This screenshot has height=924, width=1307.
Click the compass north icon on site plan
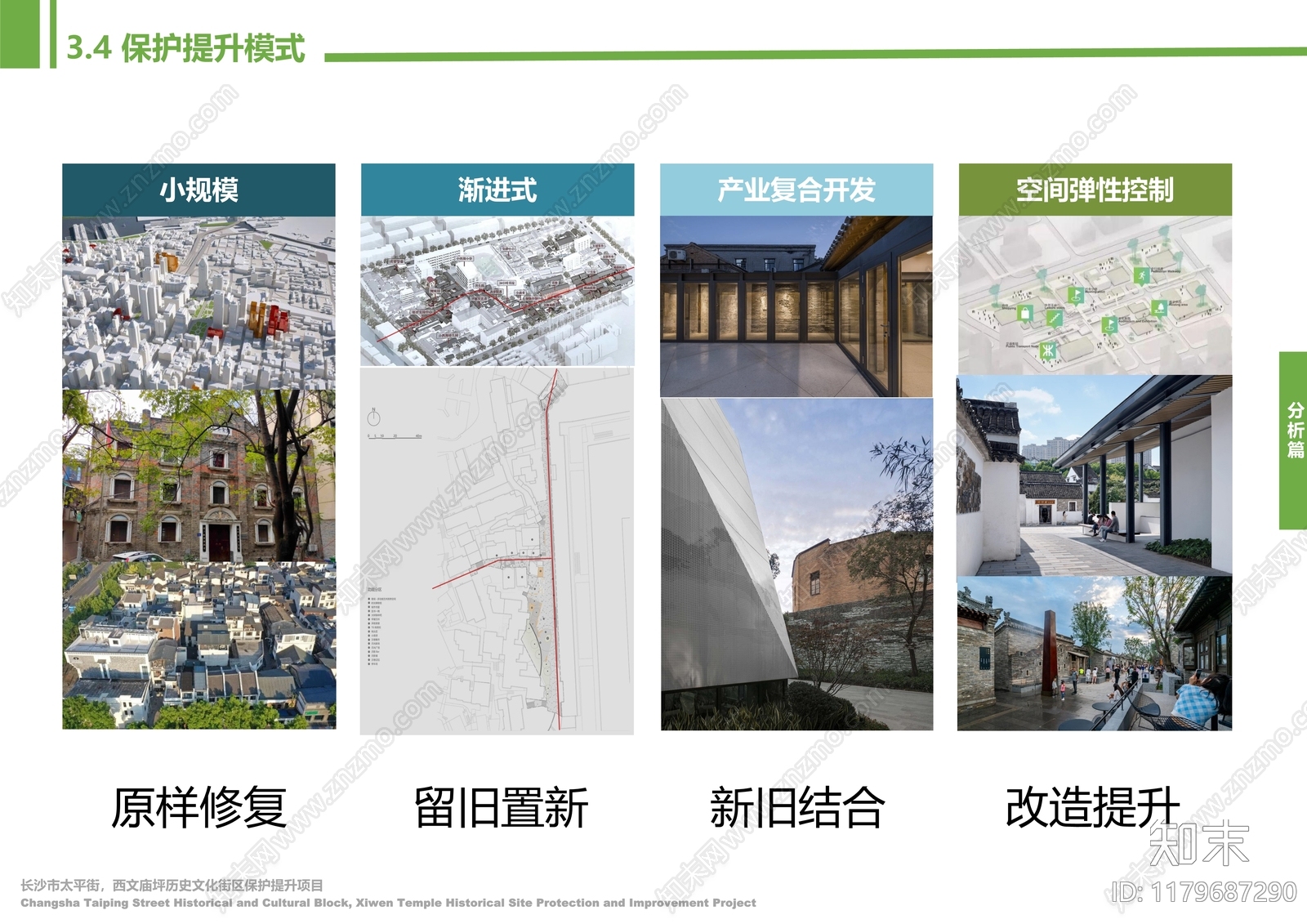click(x=373, y=417)
